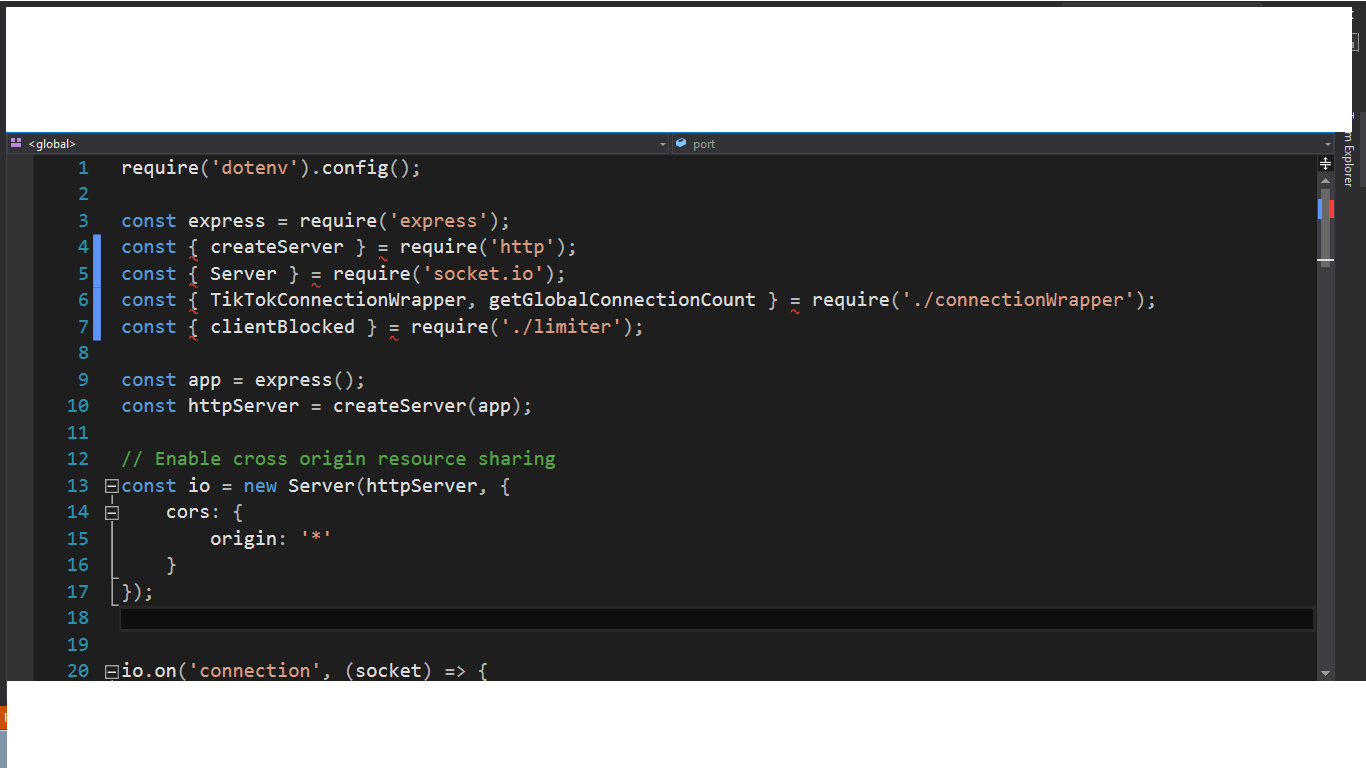
Task: Open the "port" member dropdown
Action: (x=1328, y=144)
